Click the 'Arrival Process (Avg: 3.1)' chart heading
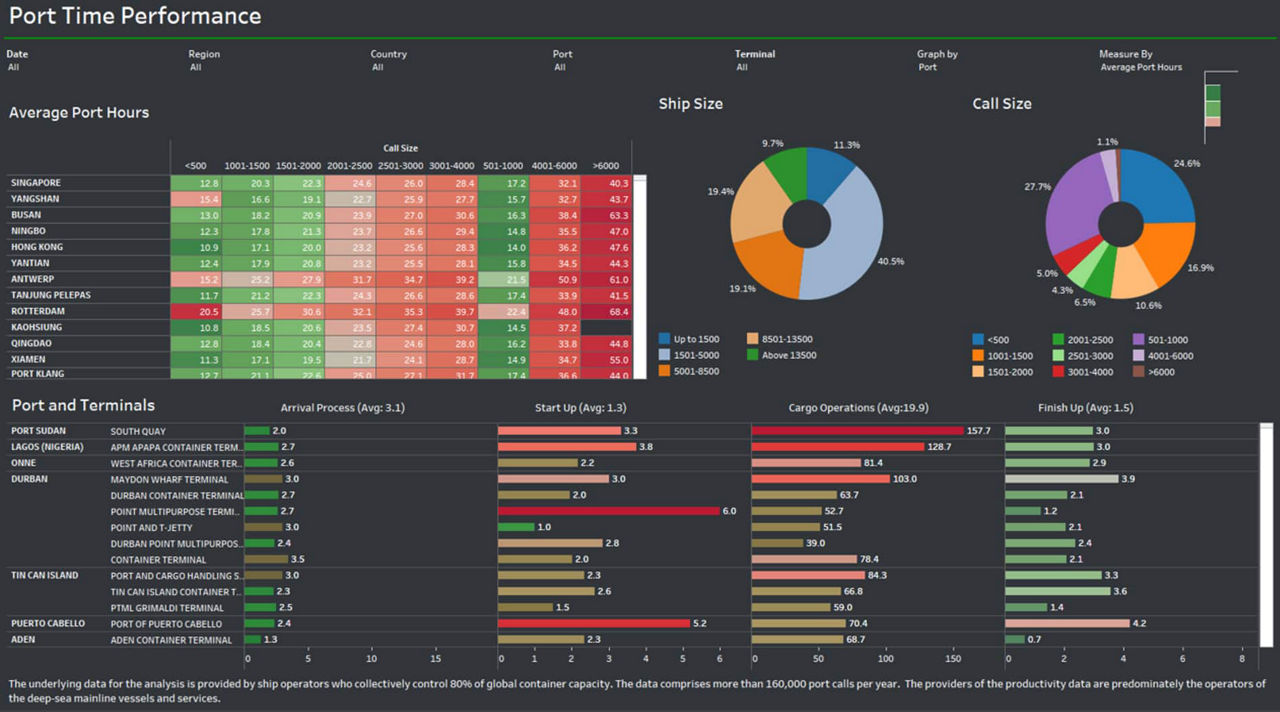This screenshot has height=712, width=1280. click(x=345, y=408)
